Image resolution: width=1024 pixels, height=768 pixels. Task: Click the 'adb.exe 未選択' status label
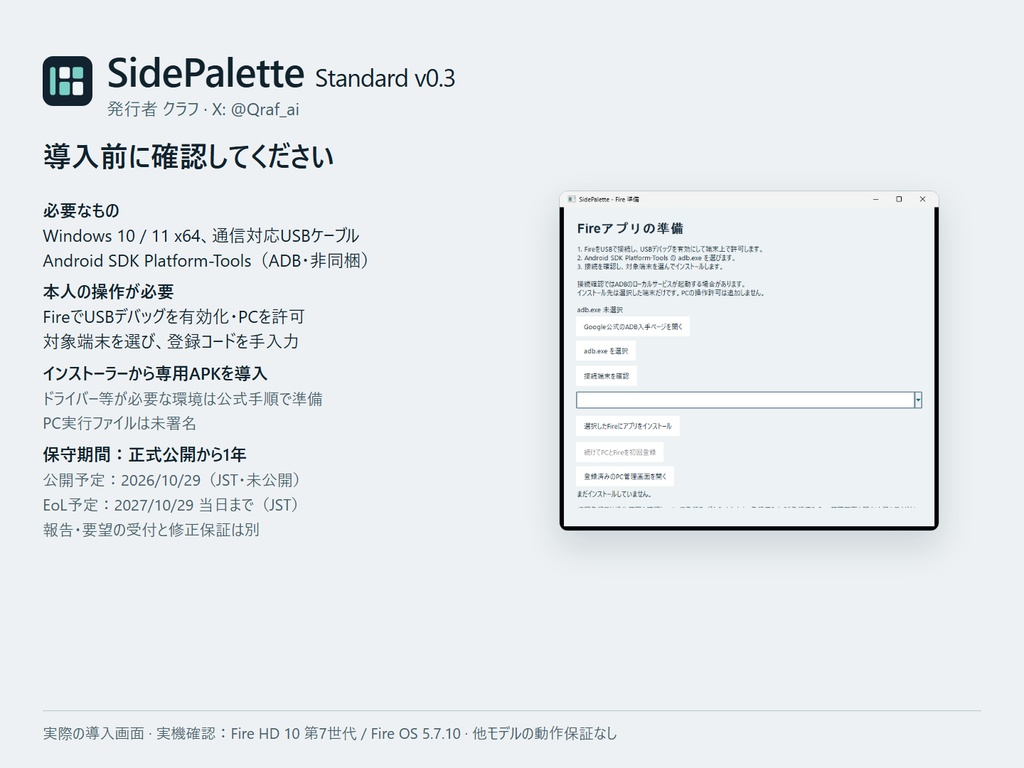pyautogui.click(x=600, y=310)
